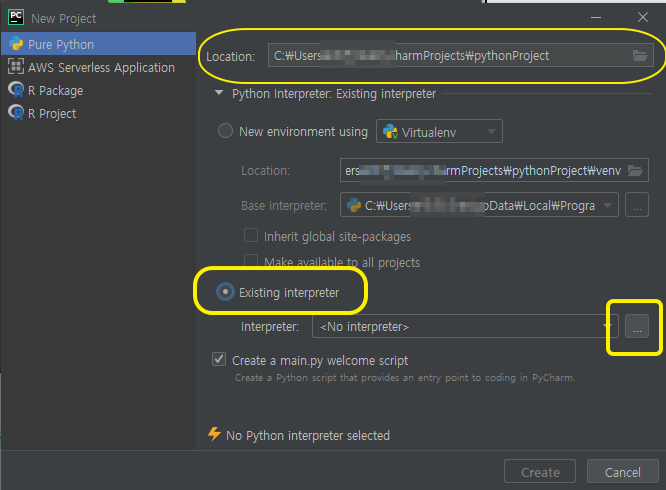
Task: Click the base interpreter Python icon
Action: (x=354, y=206)
